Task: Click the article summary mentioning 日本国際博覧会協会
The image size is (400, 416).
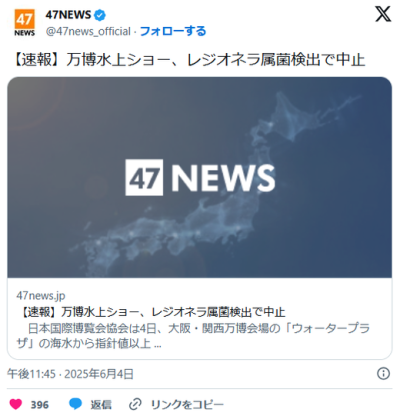Action: [x=193, y=336]
